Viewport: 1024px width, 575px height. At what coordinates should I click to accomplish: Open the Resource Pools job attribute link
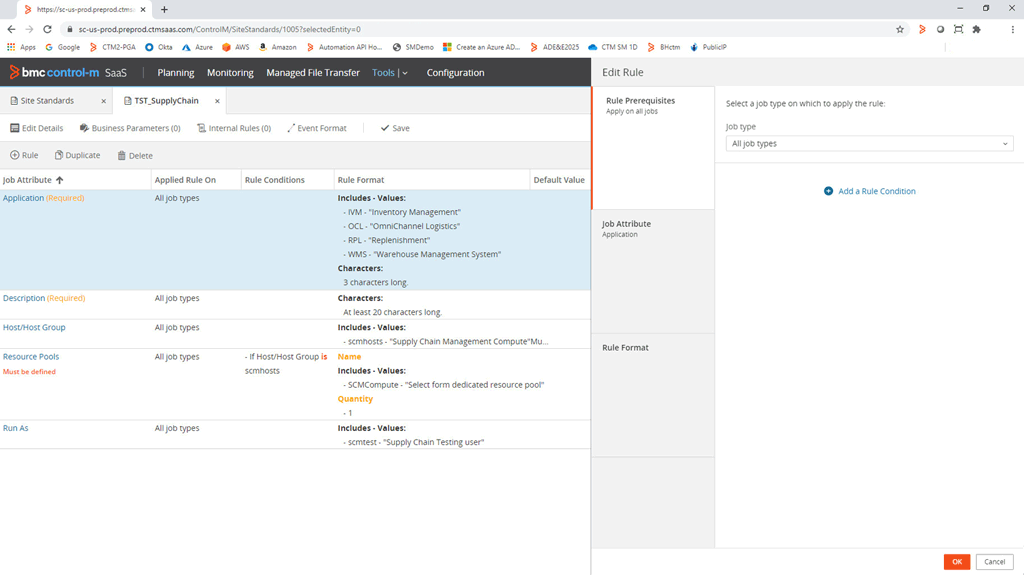pyautogui.click(x=31, y=357)
